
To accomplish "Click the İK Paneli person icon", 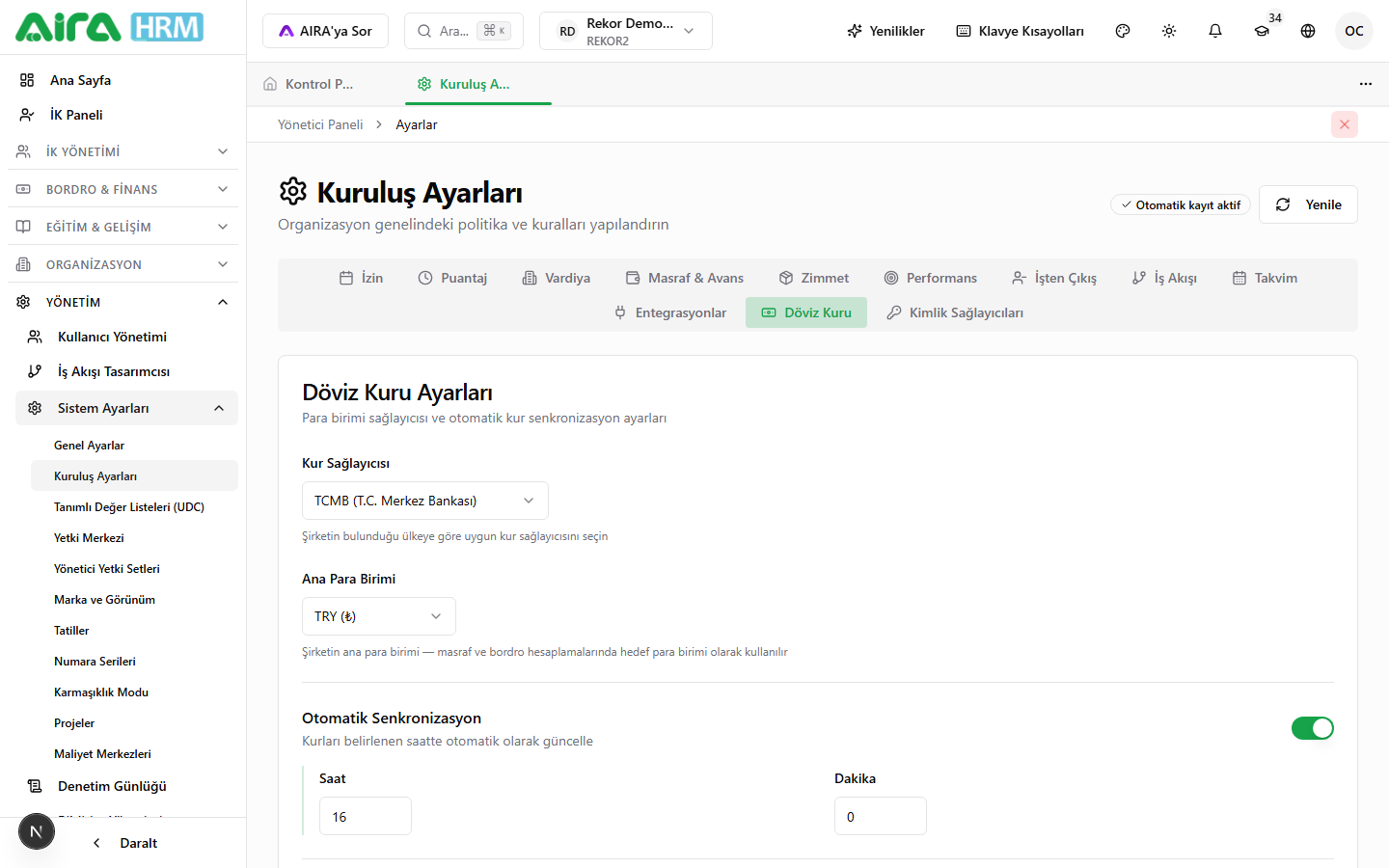I will coord(27,115).
